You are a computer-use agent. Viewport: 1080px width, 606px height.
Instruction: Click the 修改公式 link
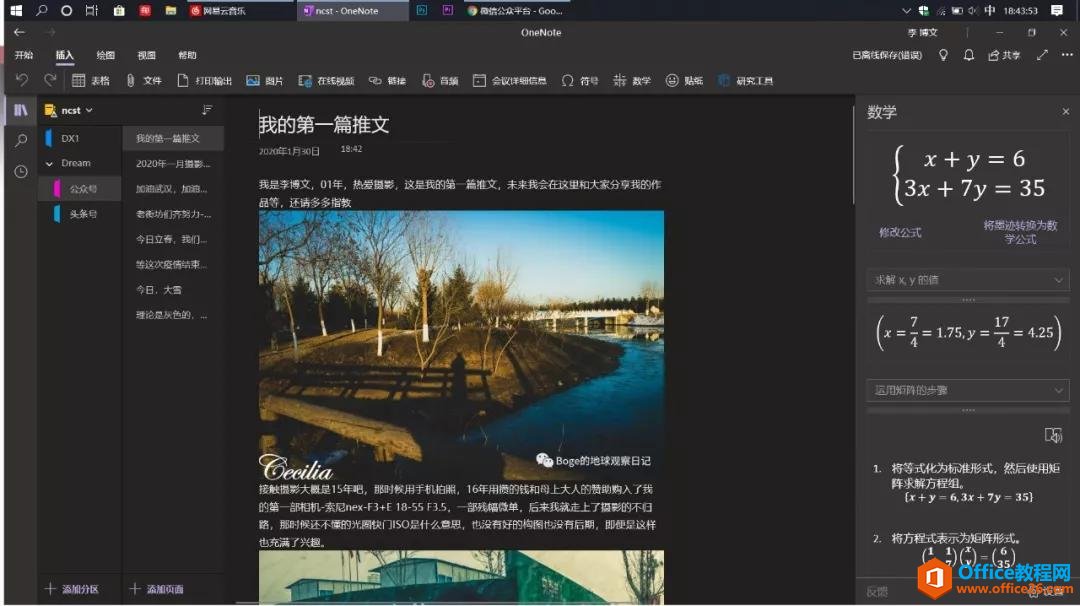tap(900, 233)
